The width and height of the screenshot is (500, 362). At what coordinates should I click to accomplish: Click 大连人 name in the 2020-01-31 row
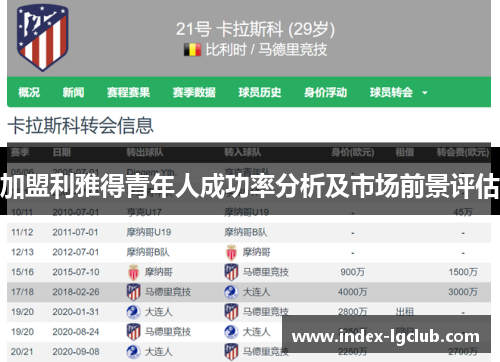pos(159,312)
